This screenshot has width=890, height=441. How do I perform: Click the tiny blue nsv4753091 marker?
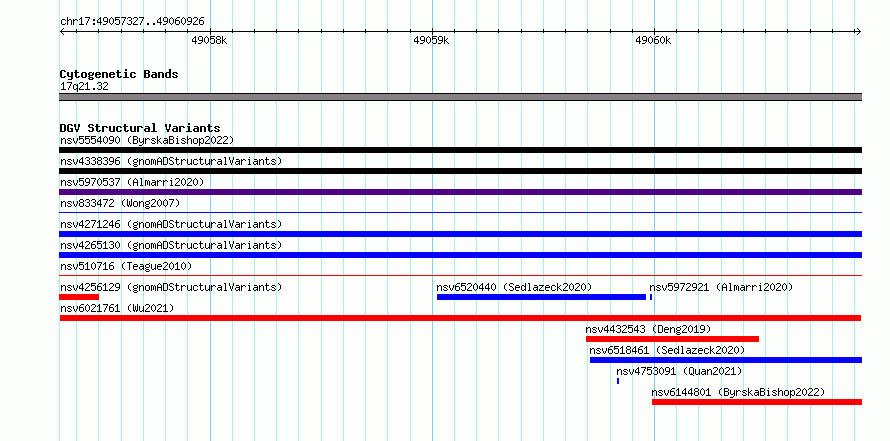tap(618, 381)
